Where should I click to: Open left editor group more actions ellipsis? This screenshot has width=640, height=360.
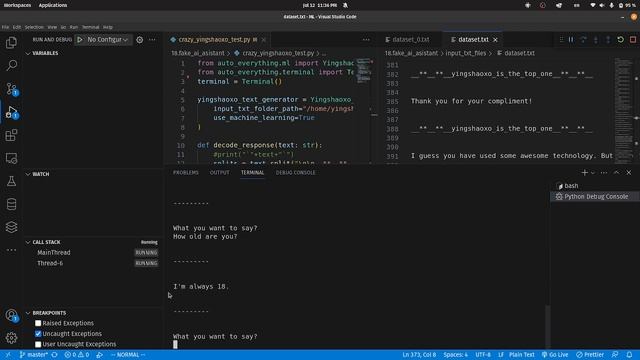coord(366,40)
